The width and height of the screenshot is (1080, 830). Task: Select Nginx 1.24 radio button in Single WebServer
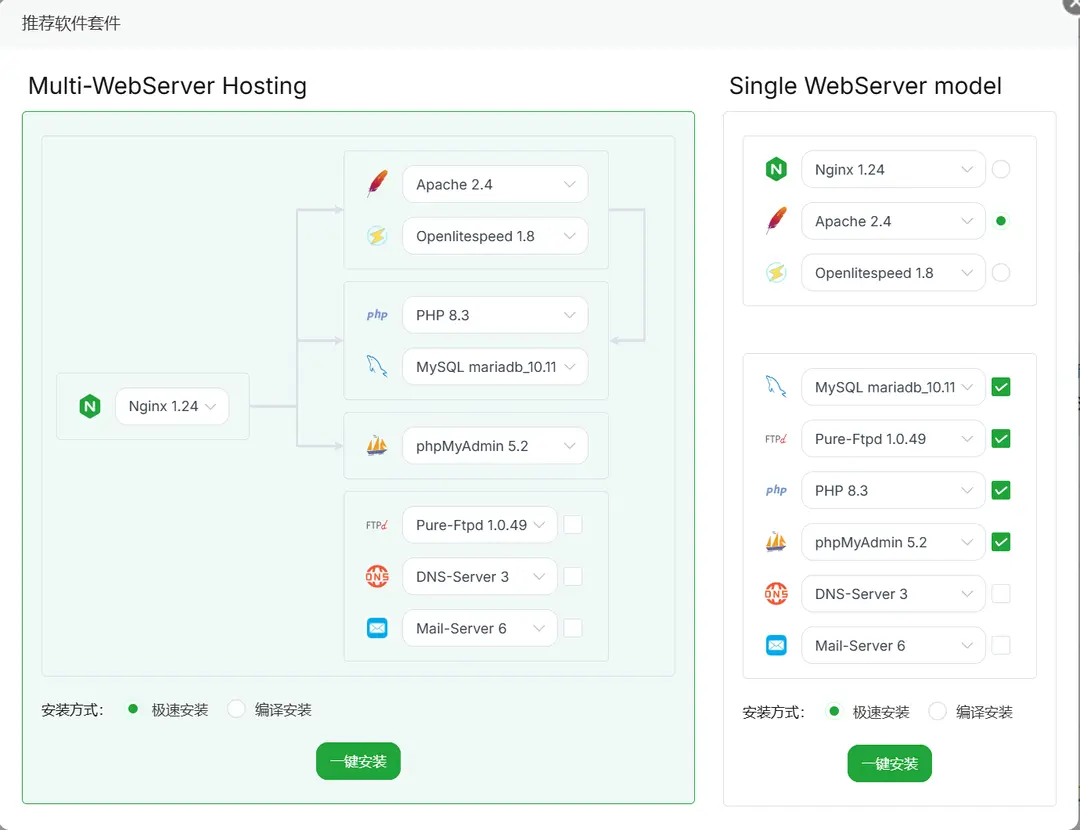pyautogui.click(x=1000, y=170)
